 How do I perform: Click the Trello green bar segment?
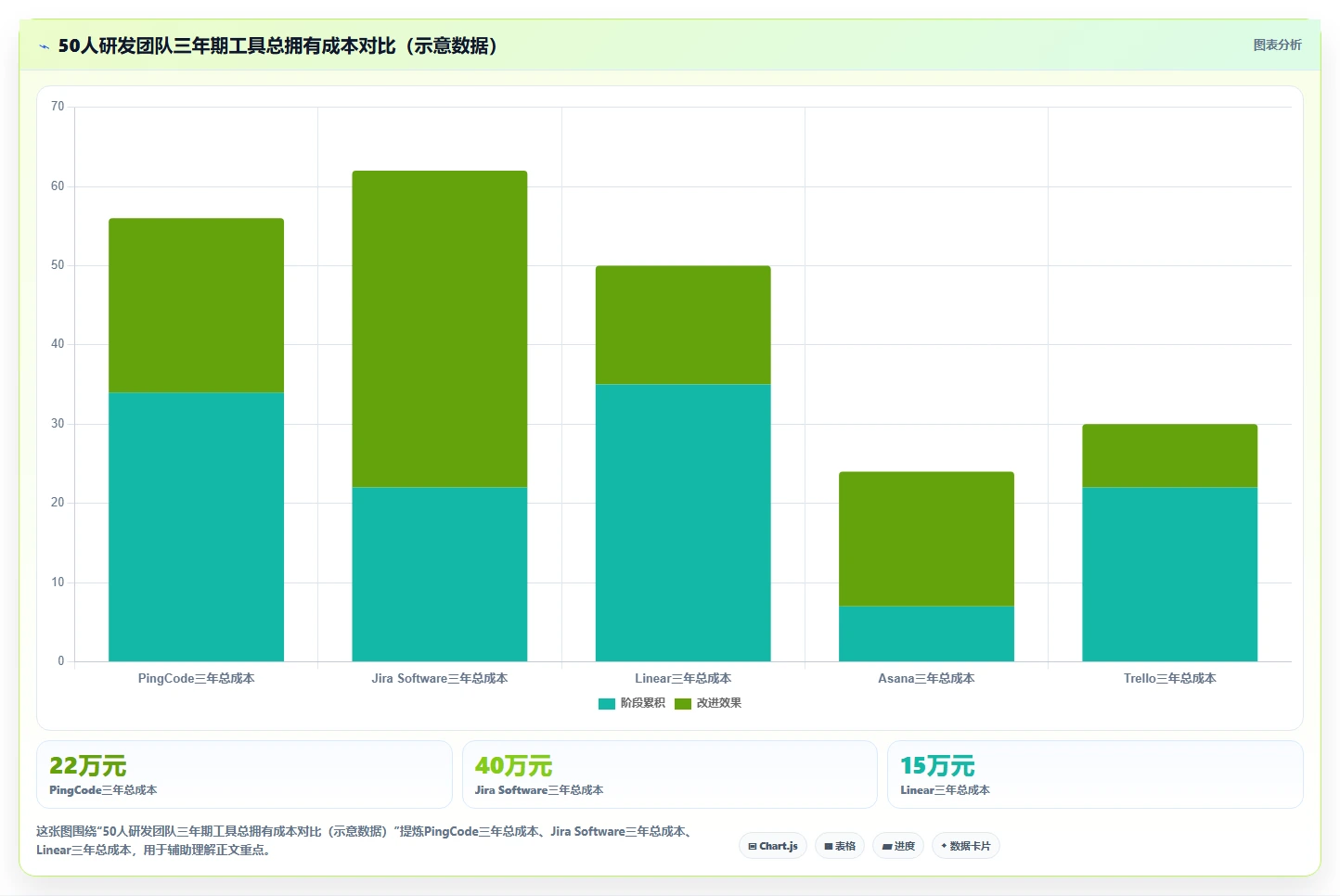click(1169, 455)
